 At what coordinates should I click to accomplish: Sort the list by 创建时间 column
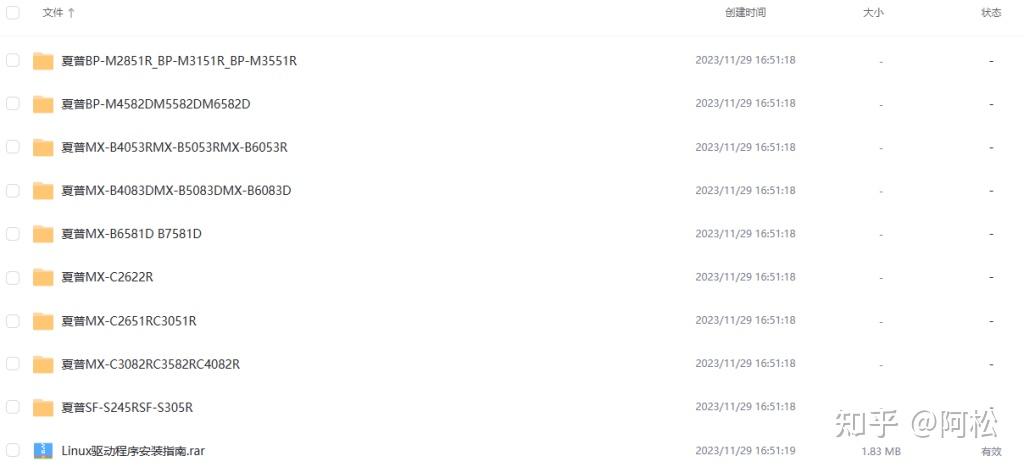pos(745,13)
